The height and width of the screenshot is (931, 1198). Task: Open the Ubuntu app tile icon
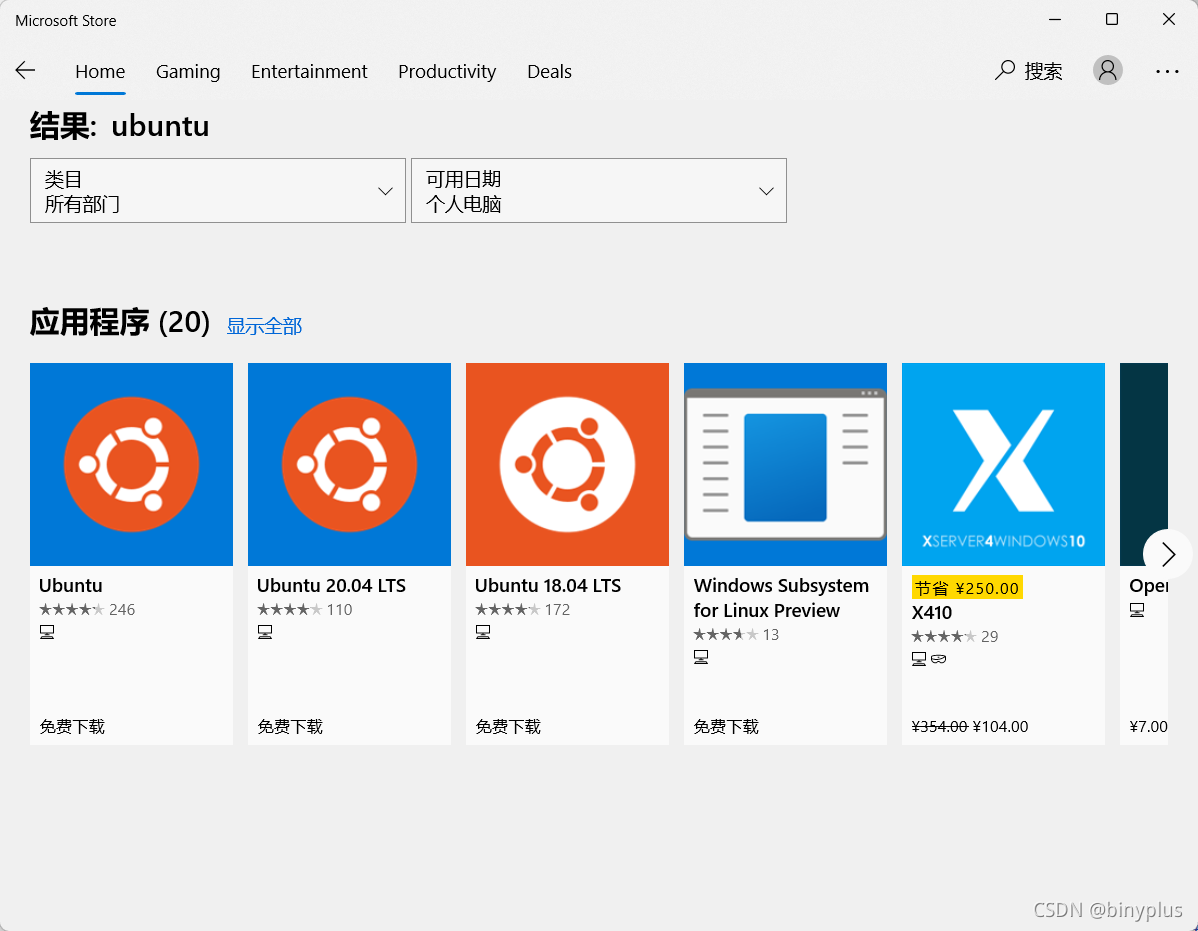pyautogui.click(x=131, y=464)
